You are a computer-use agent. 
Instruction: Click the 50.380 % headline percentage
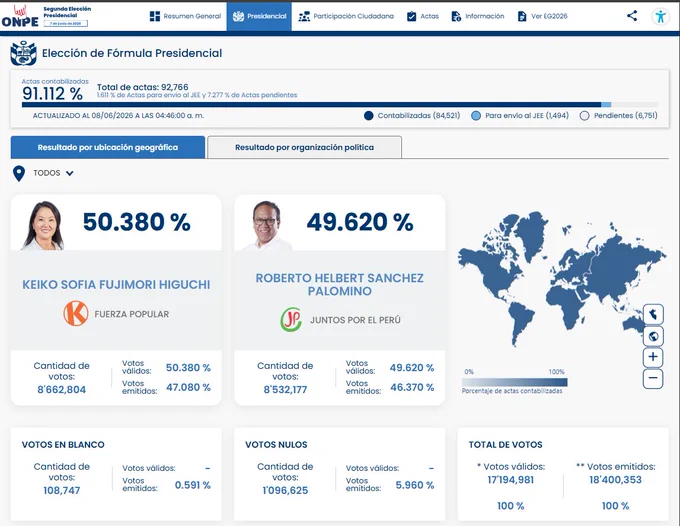click(137, 222)
